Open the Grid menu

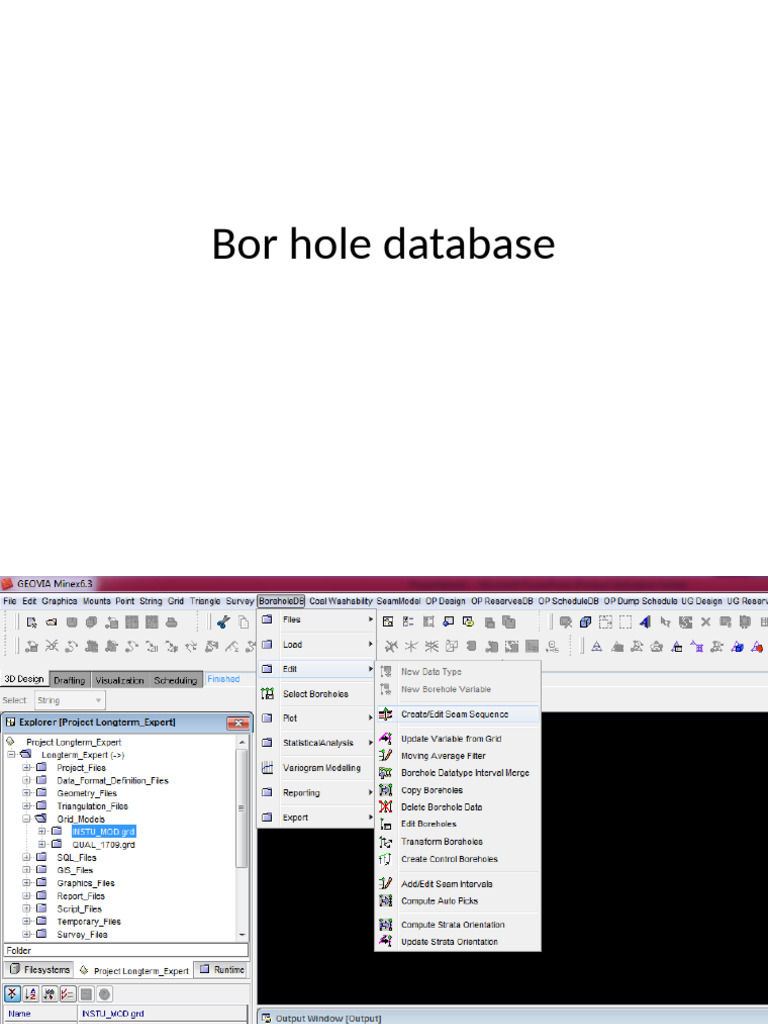(x=176, y=601)
